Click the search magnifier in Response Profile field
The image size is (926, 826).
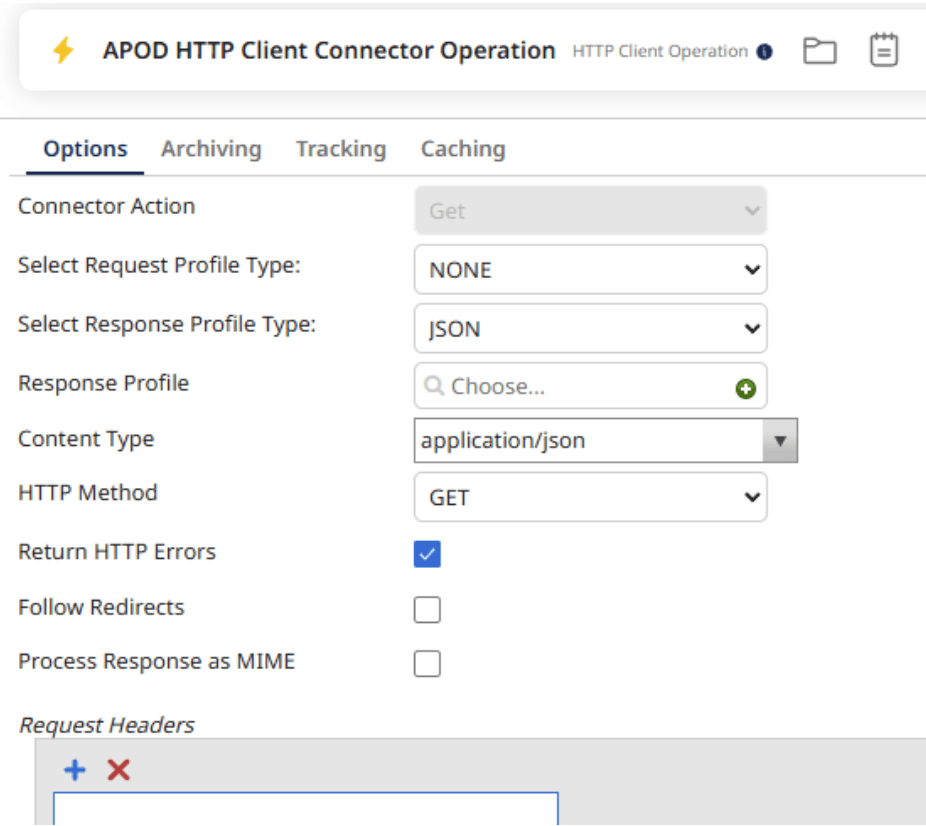pos(434,386)
